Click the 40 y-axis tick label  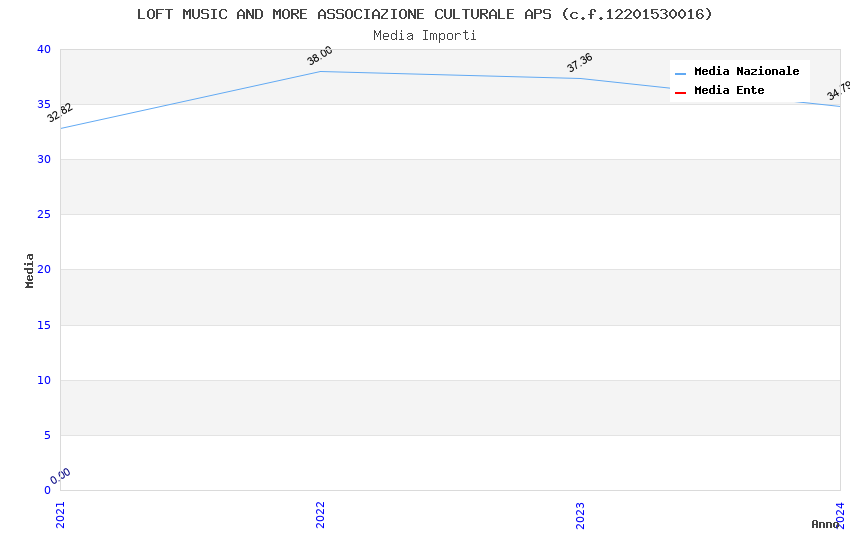click(43, 50)
